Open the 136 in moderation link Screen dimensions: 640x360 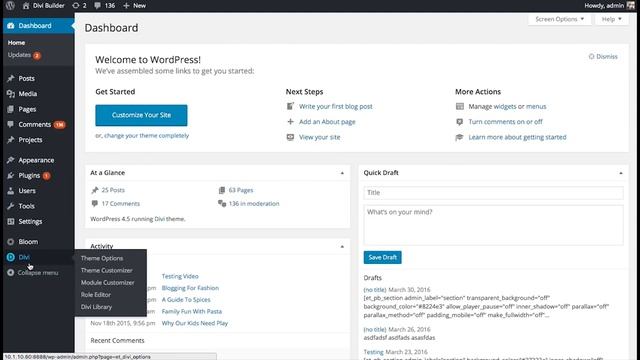(x=254, y=204)
